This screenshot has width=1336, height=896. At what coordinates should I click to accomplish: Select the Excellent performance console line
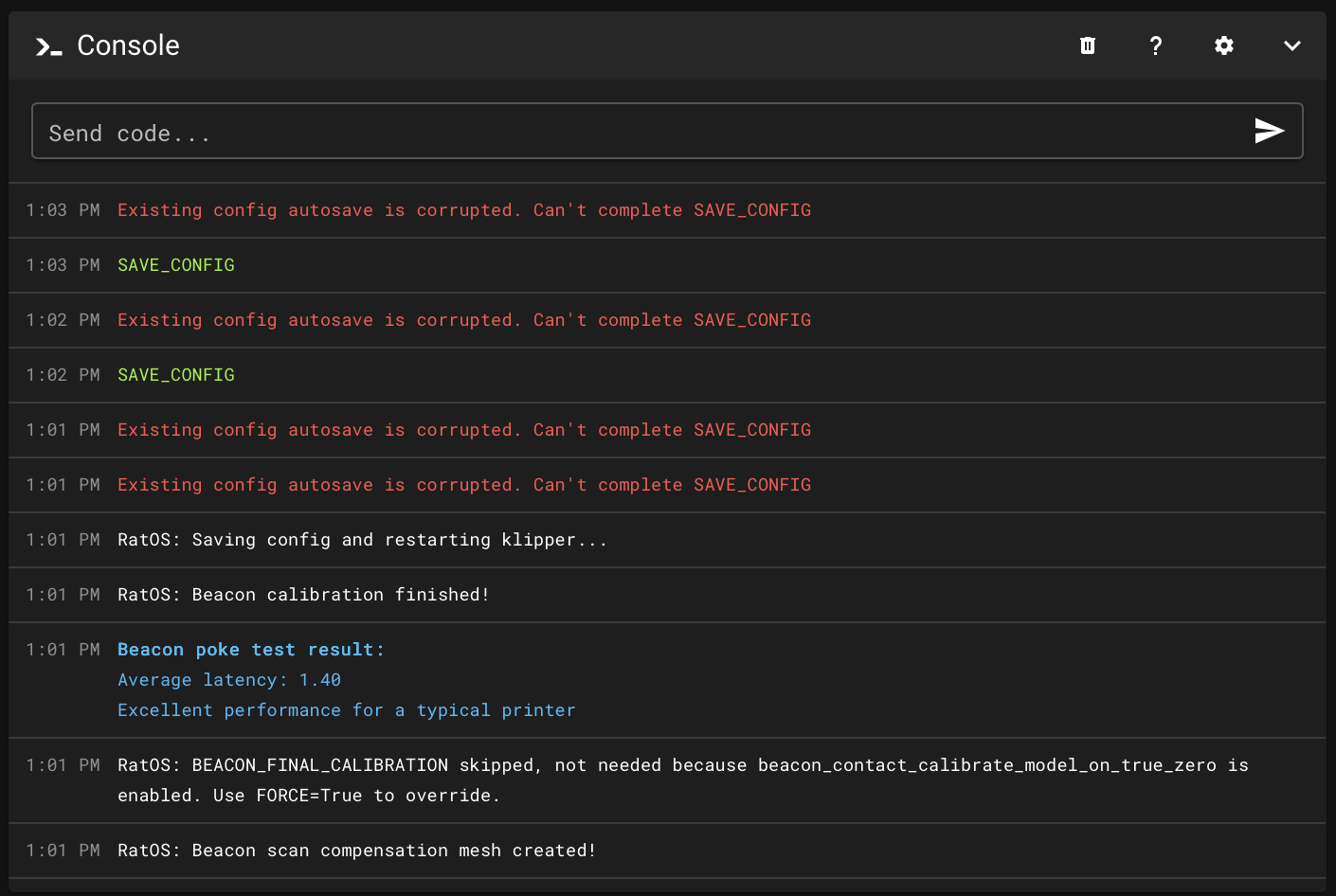(x=346, y=709)
